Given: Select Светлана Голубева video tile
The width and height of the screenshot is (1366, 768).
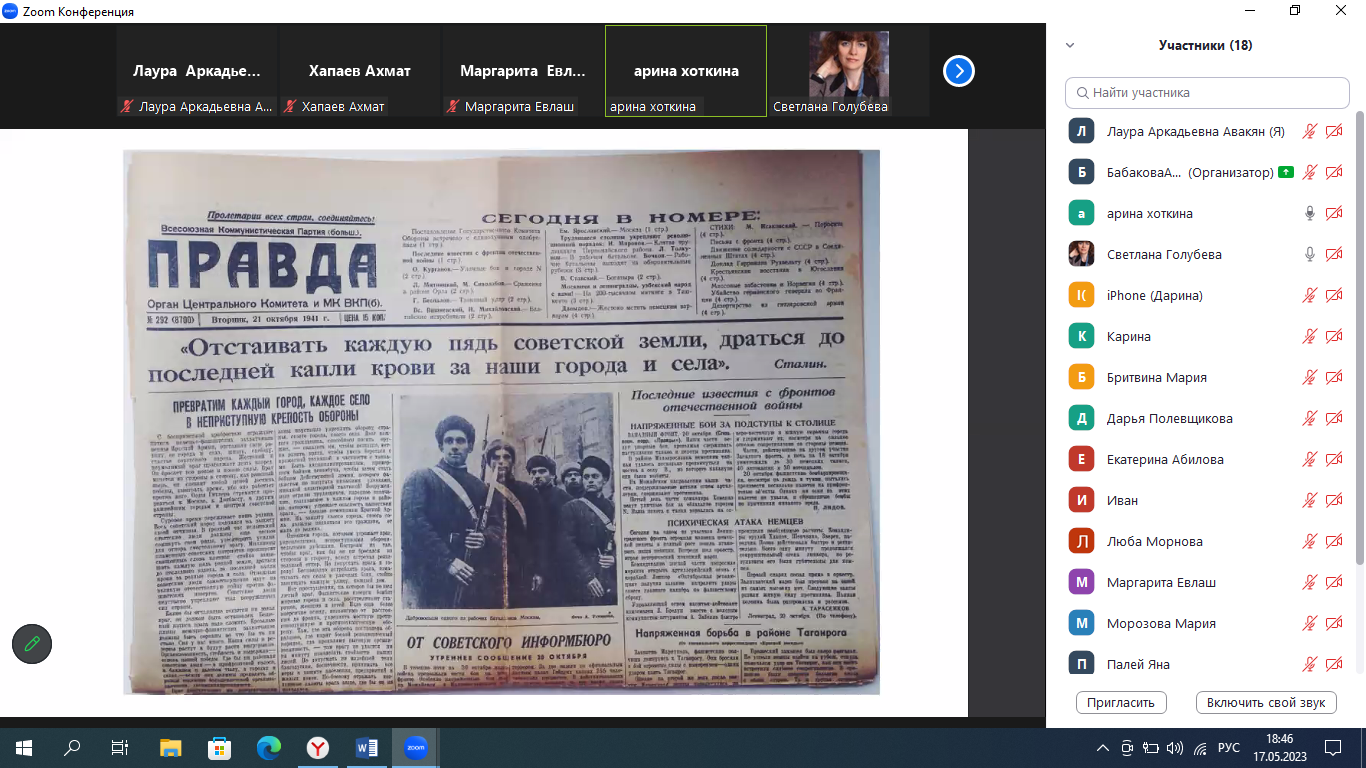Looking at the screenshot, I should [849, 71].
